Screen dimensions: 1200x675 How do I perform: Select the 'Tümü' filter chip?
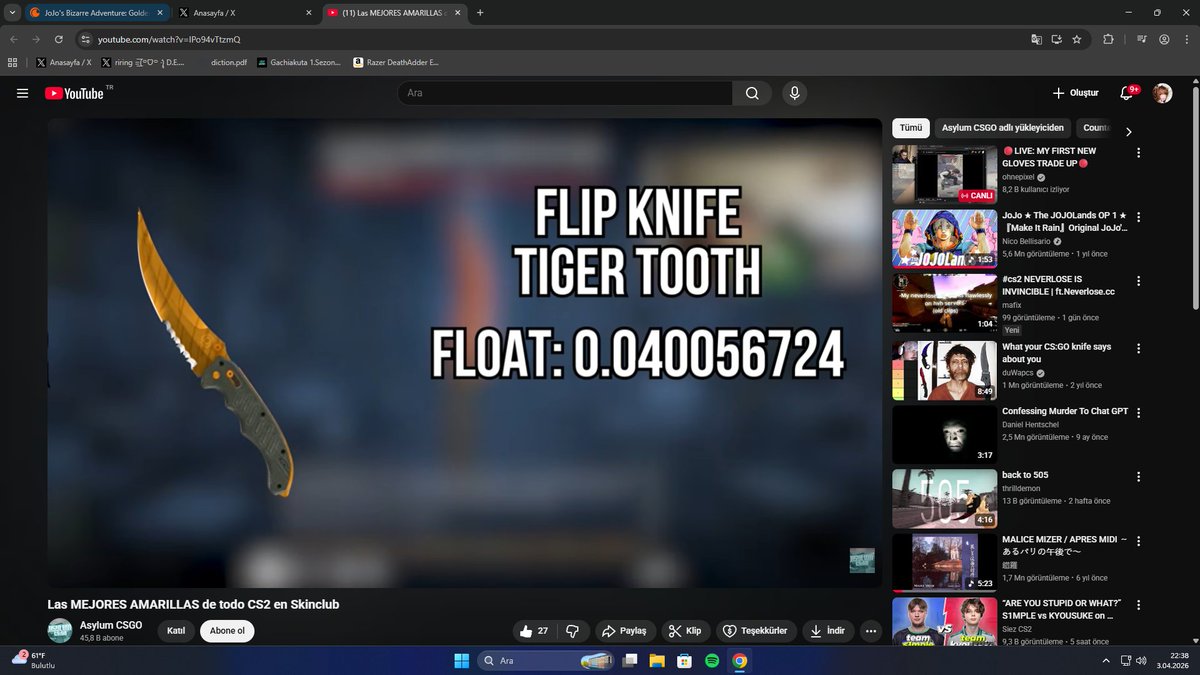pyautogui.click(x=911, y=128)
